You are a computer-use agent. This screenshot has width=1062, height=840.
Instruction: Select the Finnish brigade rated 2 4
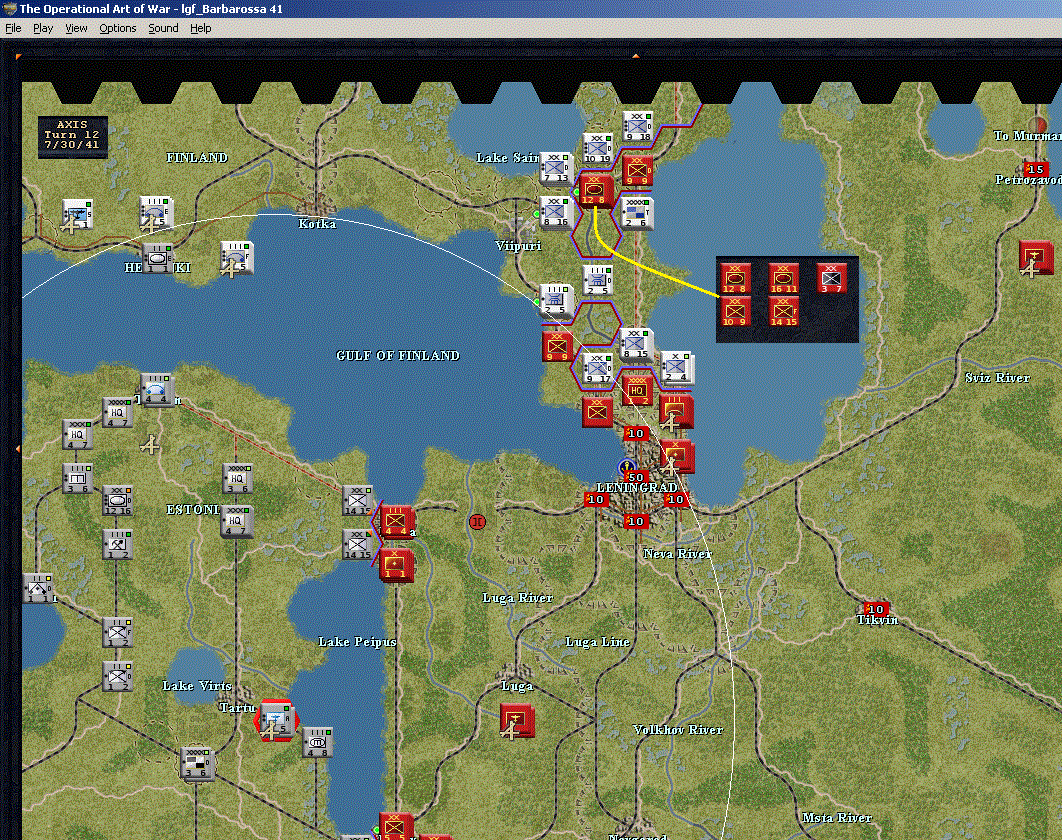[x=676, y=366]
